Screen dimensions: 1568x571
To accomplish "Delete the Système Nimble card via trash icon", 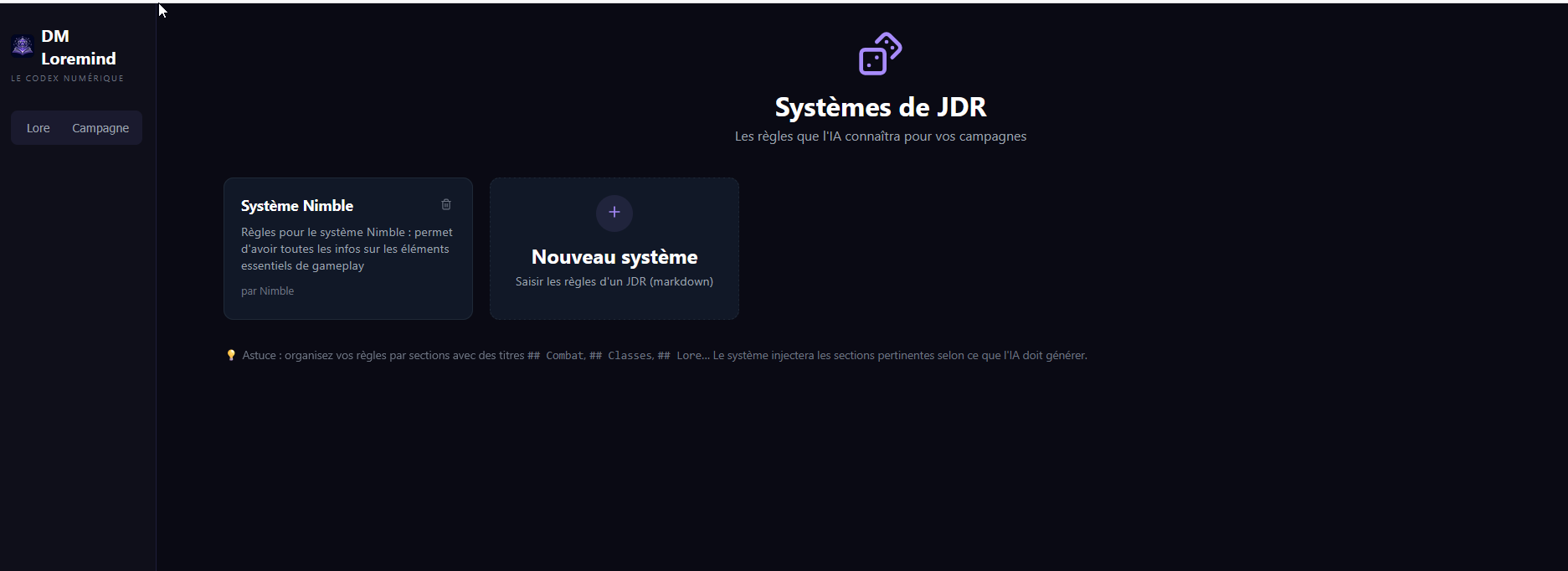I will pos(446,204).
